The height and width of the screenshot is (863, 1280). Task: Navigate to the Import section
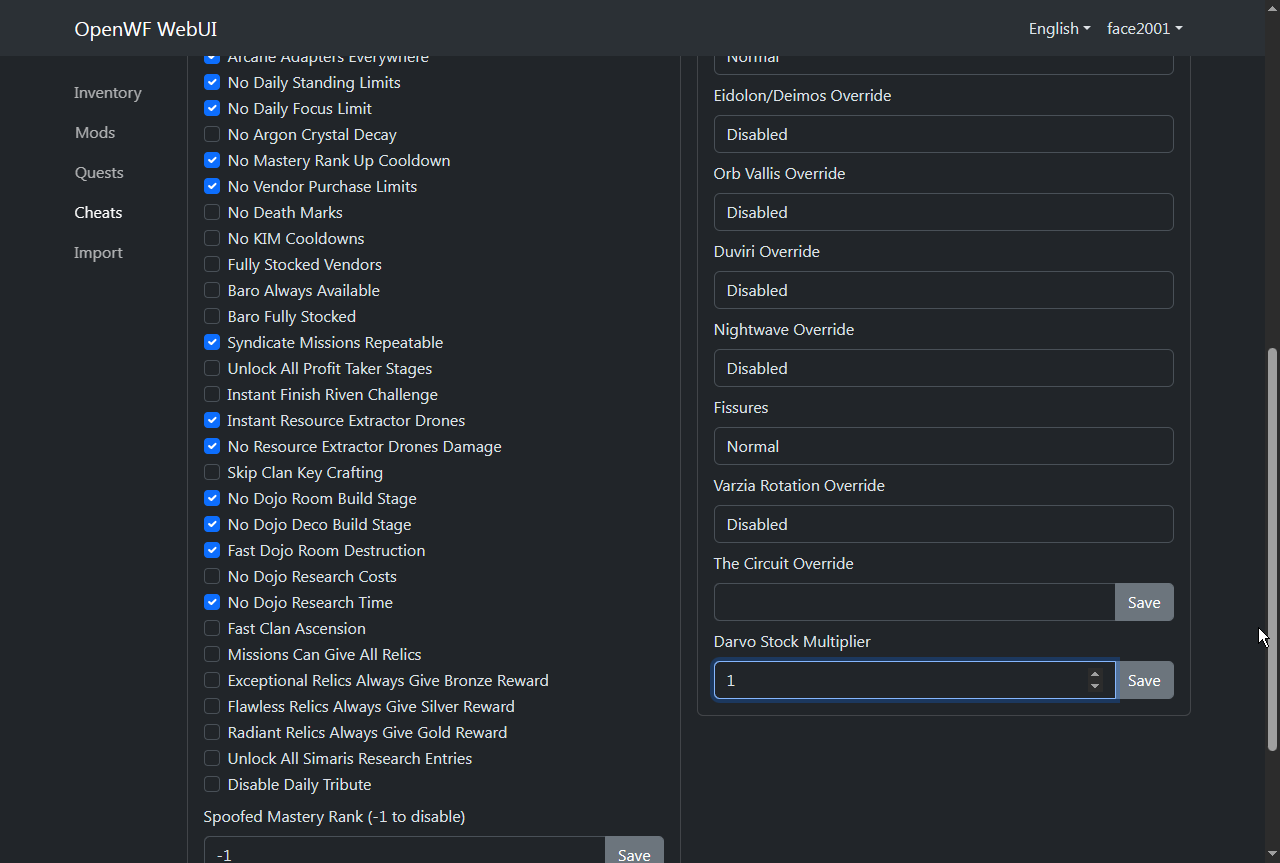(98, 252)
